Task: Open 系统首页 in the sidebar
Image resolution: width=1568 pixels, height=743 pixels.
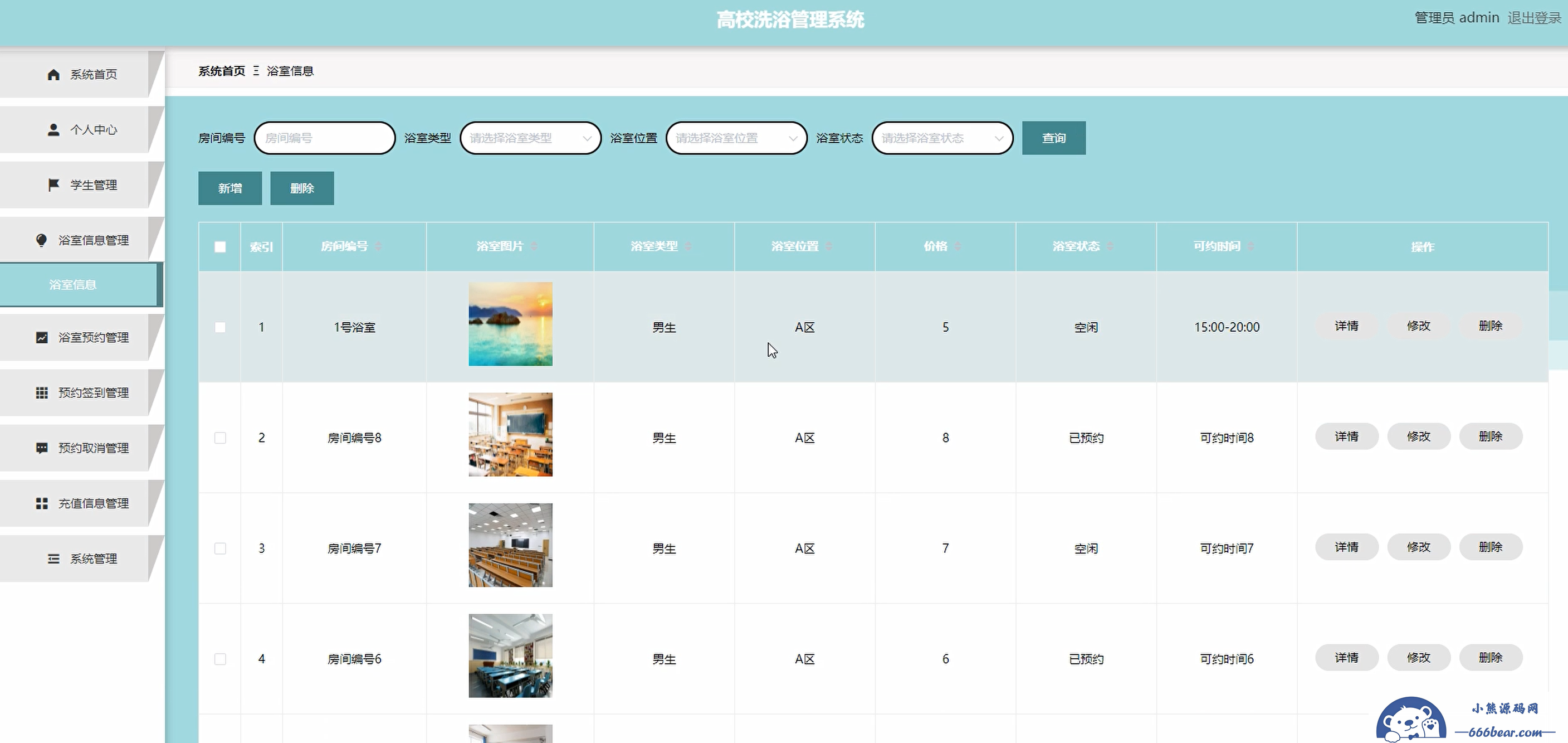Action: click(x=81, y=74)
